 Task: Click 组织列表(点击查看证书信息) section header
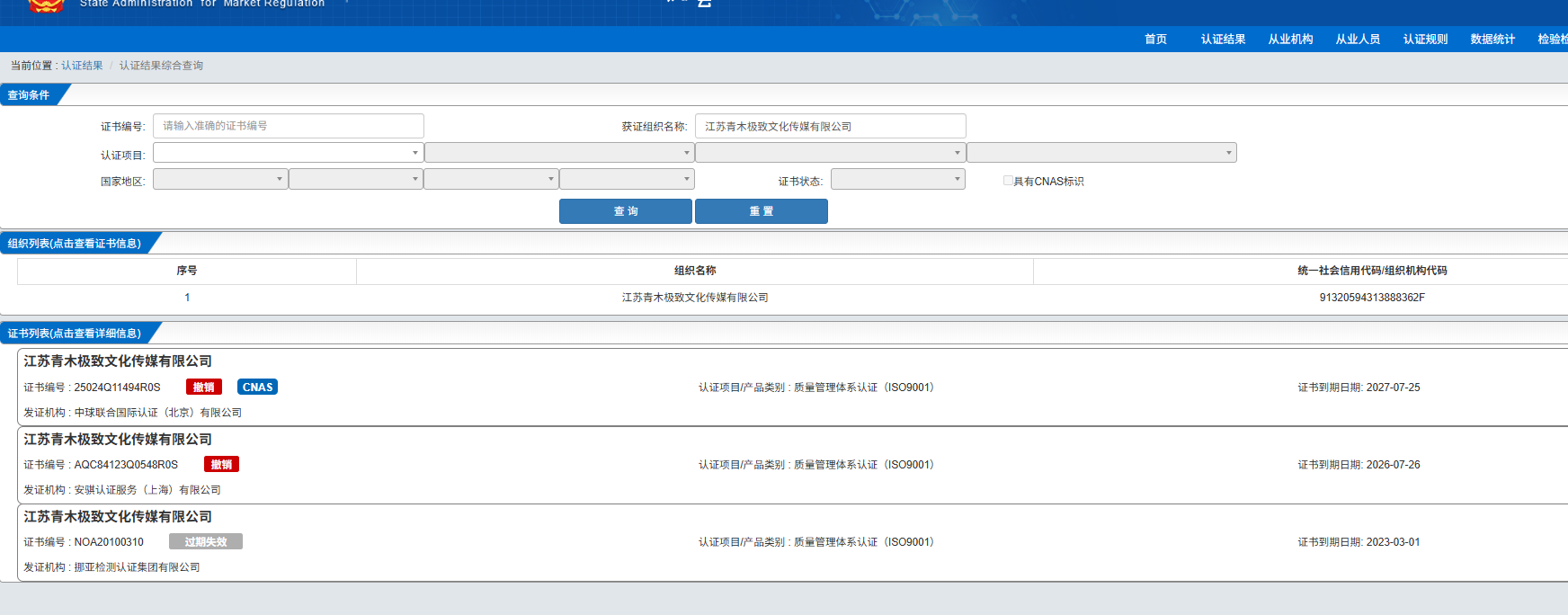(75, 244)
